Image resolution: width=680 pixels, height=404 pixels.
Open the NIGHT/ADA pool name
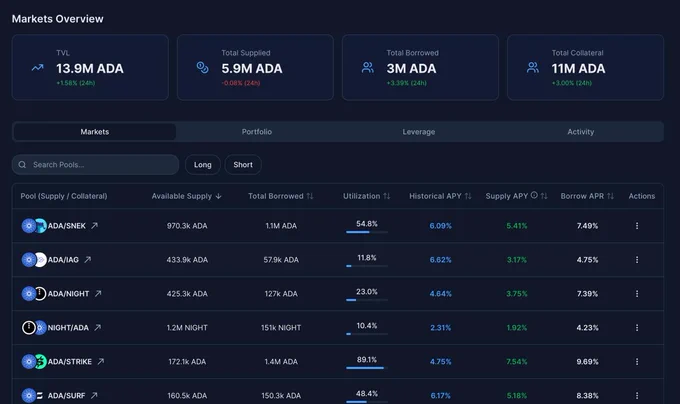pos(68,328)
